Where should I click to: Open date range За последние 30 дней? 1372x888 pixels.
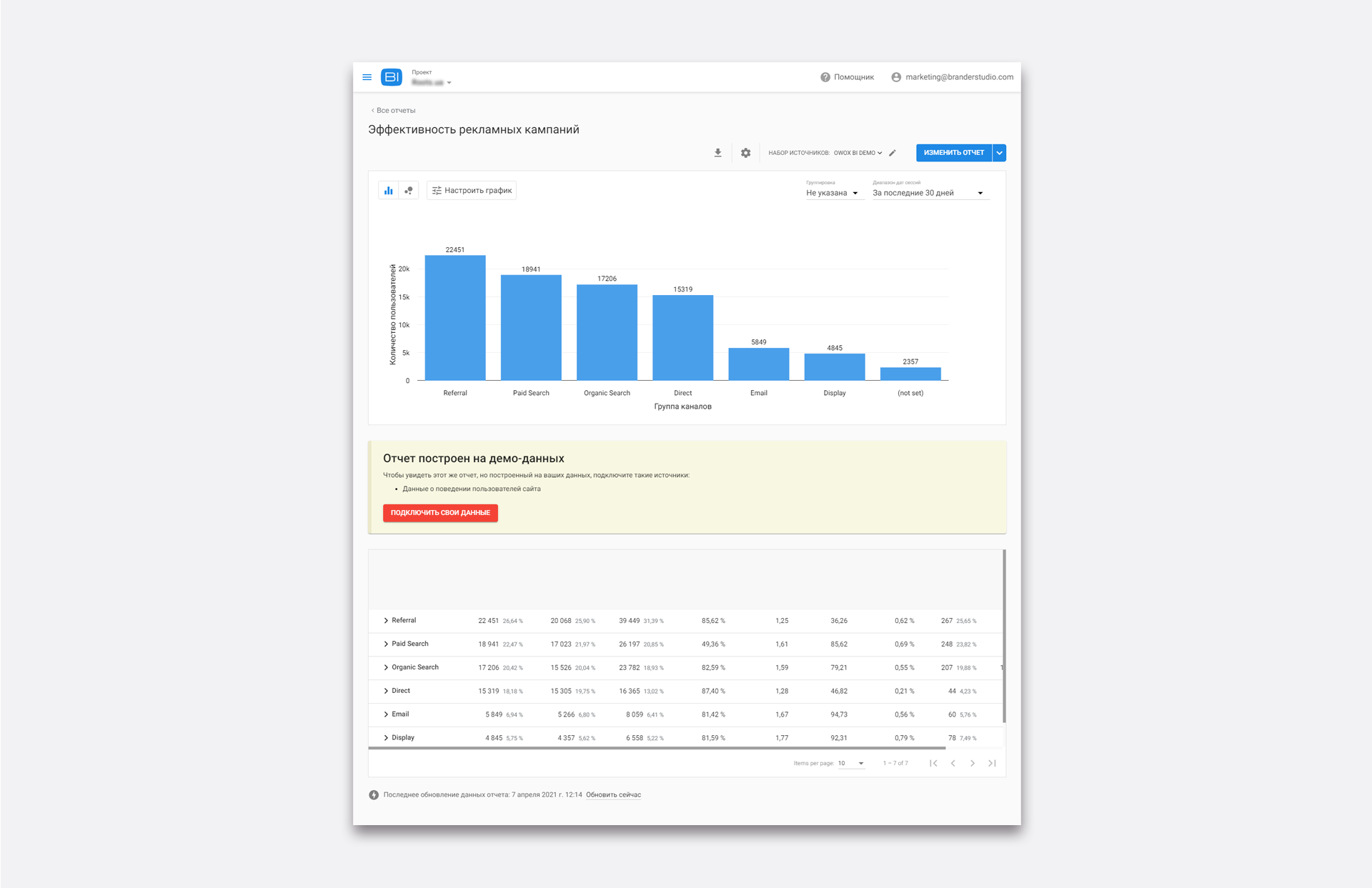click(929, 193)
